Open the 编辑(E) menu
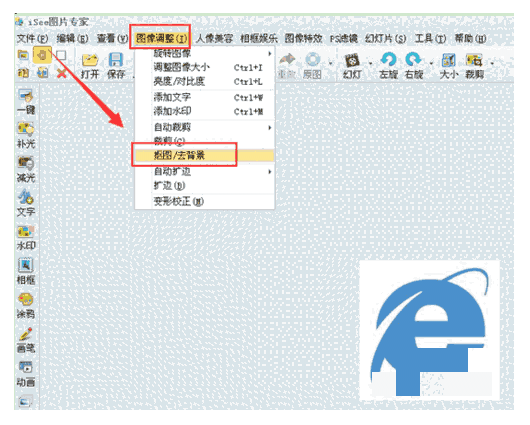The image size is (530, 425). point(72,39)
